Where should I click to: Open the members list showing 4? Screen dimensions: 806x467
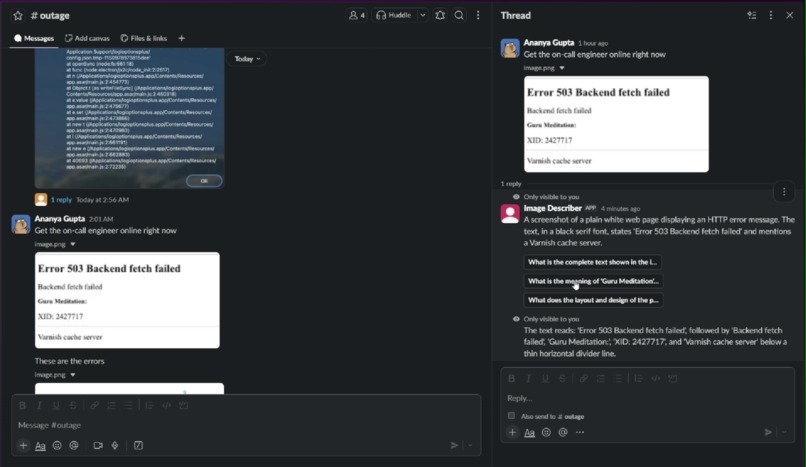[x=357, y=15]
